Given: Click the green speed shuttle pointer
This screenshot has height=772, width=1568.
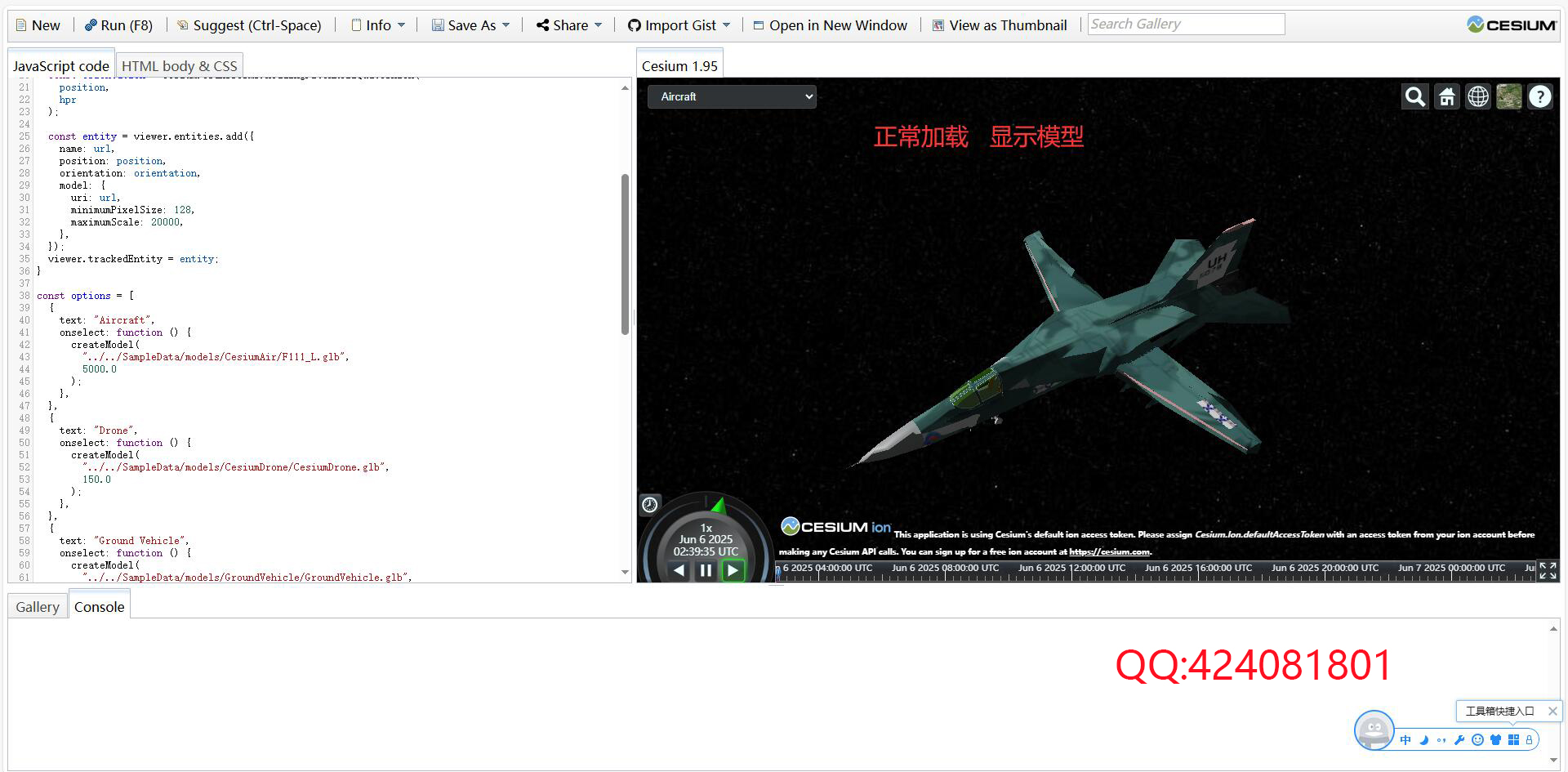Looking at the screenshot, I should (718, 505).
